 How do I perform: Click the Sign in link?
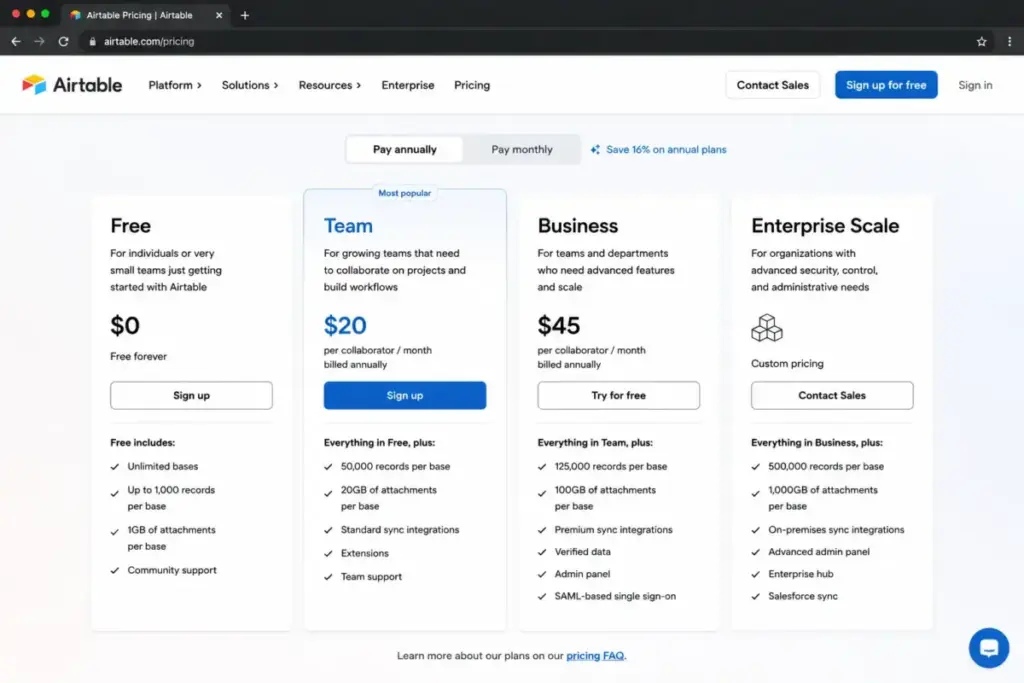975,85
